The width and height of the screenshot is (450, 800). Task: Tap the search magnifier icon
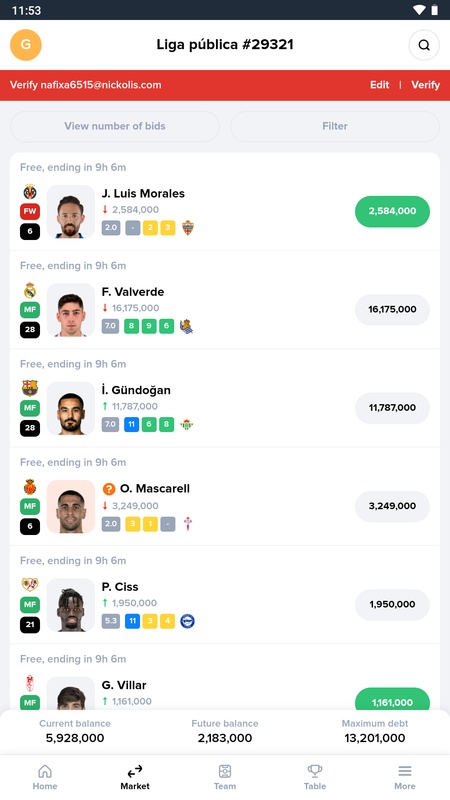pos(424,45)
